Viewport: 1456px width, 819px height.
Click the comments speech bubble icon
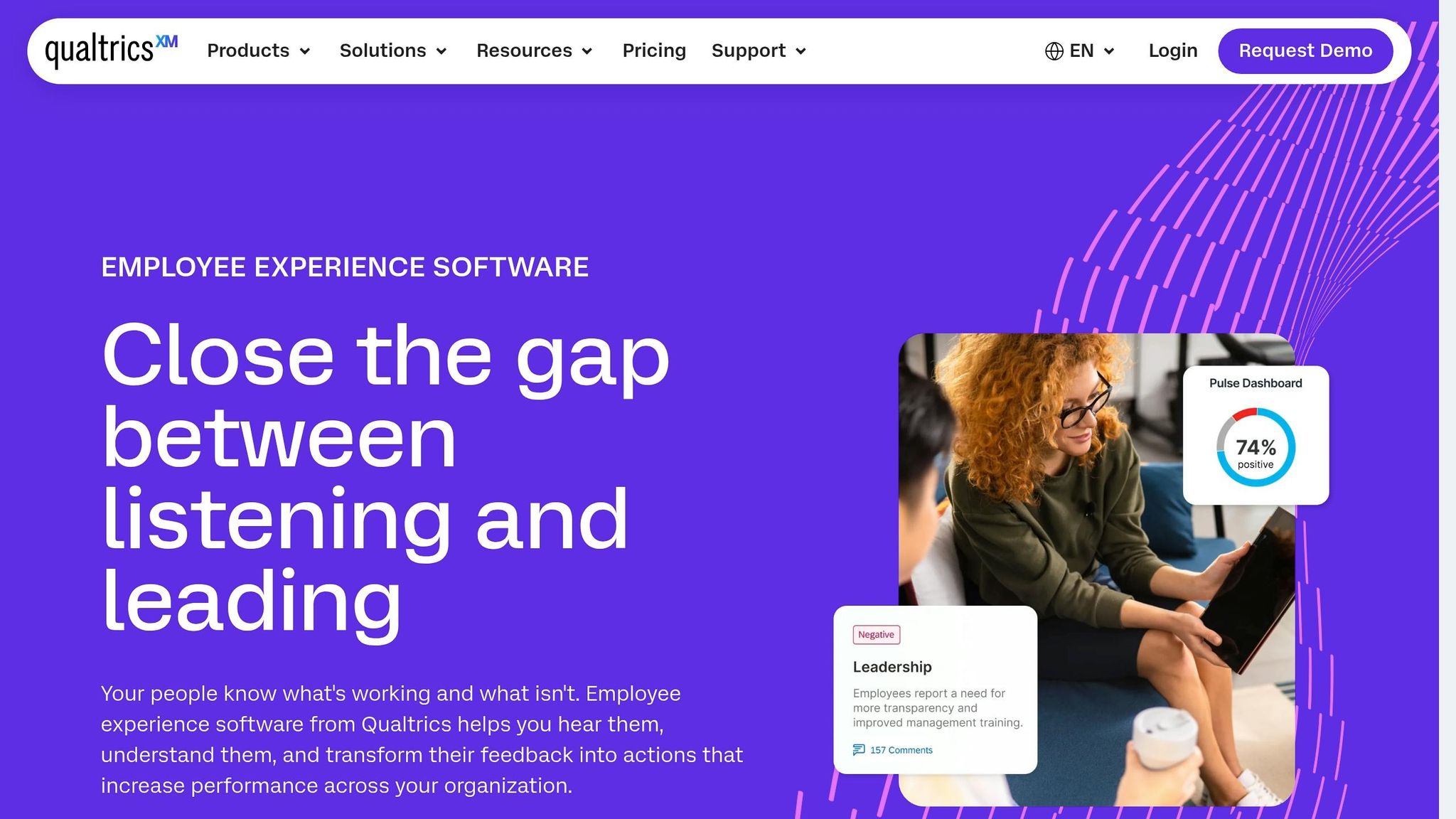(x=859, y=750)
